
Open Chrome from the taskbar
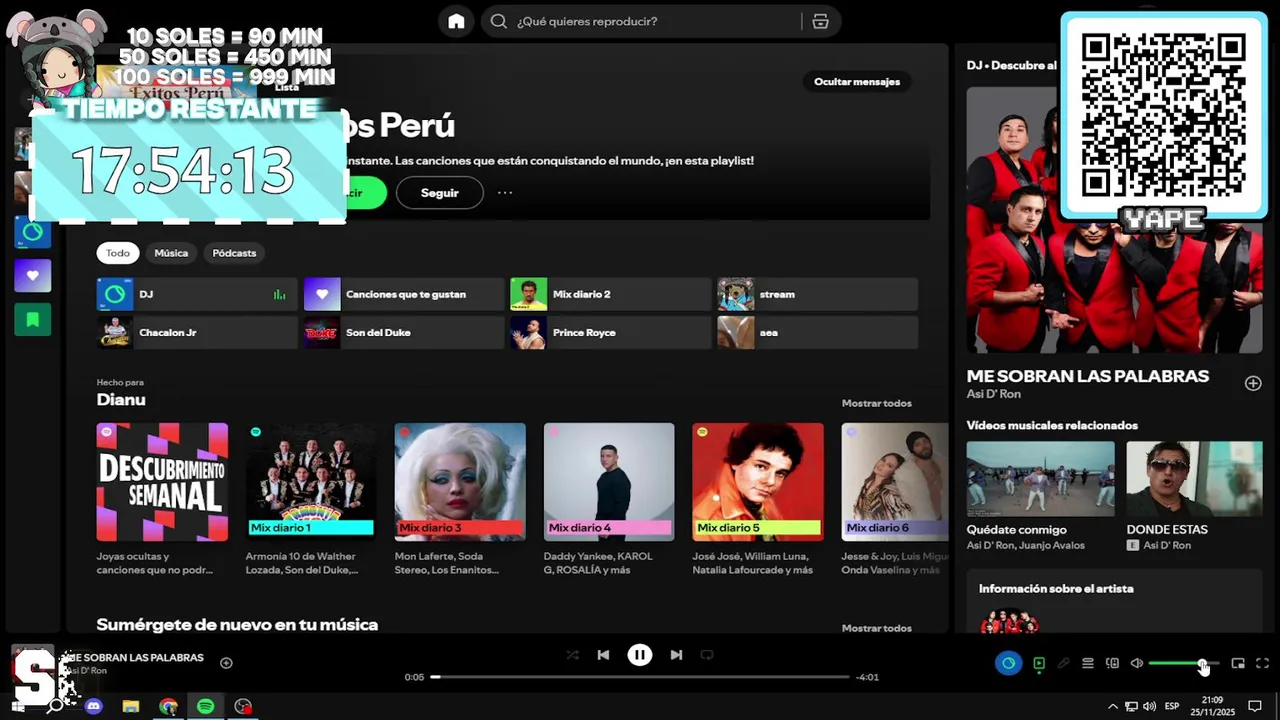pos(168,706)
